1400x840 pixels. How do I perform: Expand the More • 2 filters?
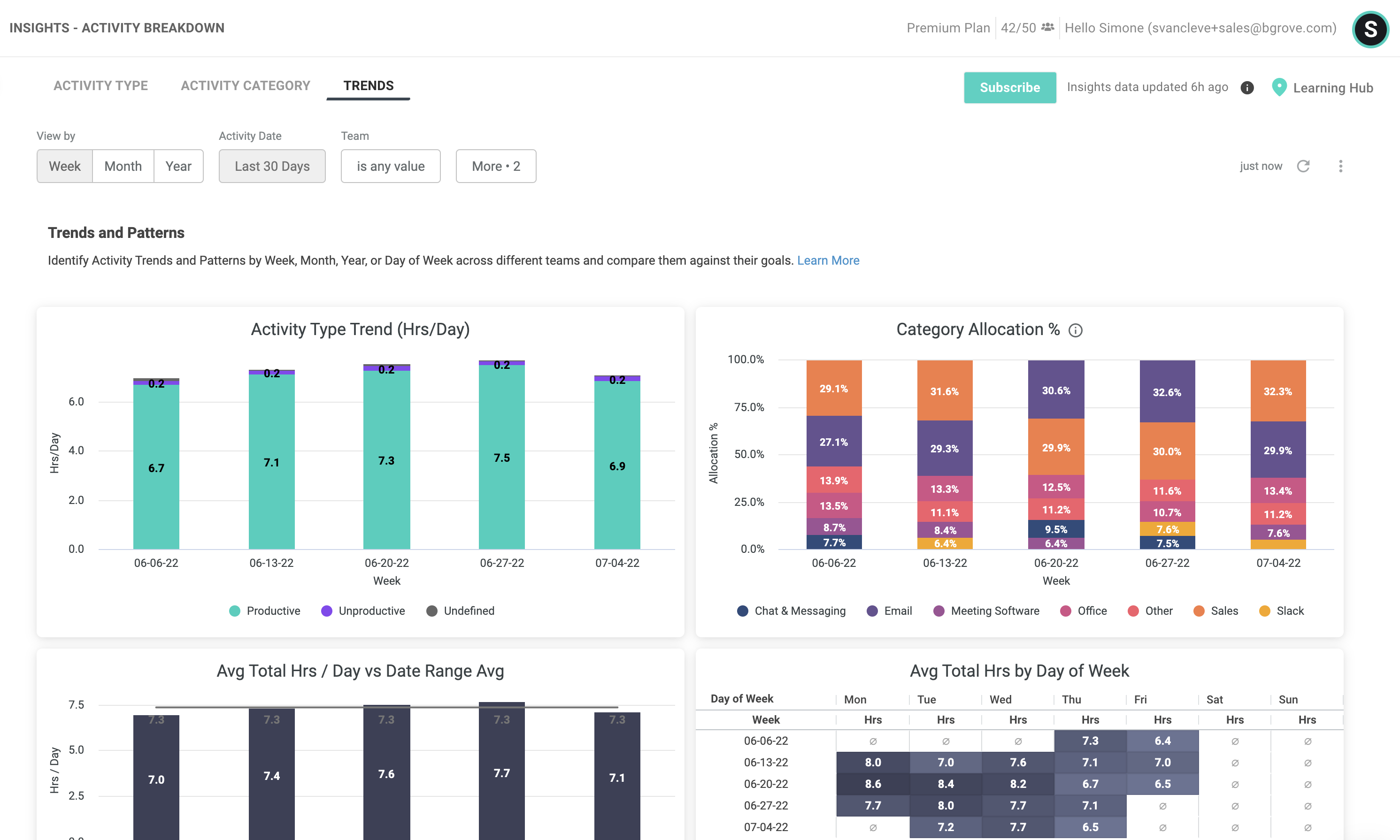496,167
